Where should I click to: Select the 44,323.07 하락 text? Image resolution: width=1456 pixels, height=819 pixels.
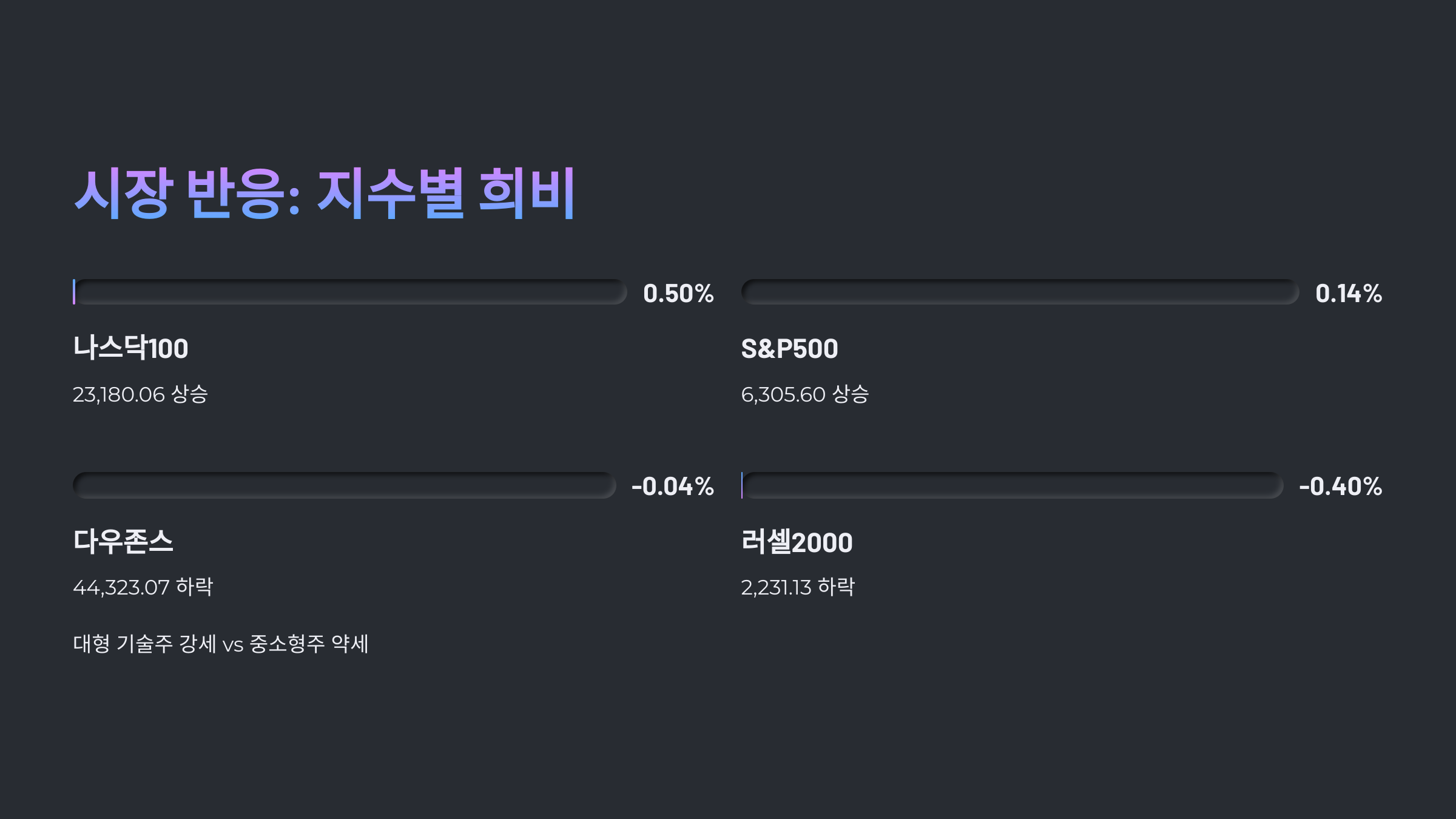tap(143, 587)
